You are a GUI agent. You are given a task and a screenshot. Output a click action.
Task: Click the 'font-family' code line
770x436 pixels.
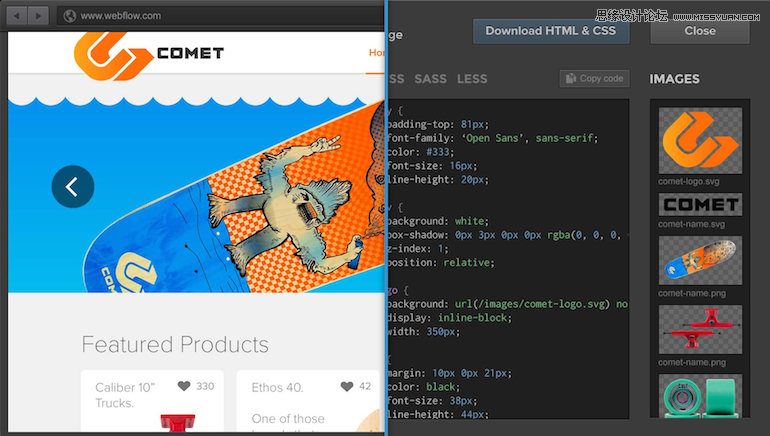click(493, 138)
